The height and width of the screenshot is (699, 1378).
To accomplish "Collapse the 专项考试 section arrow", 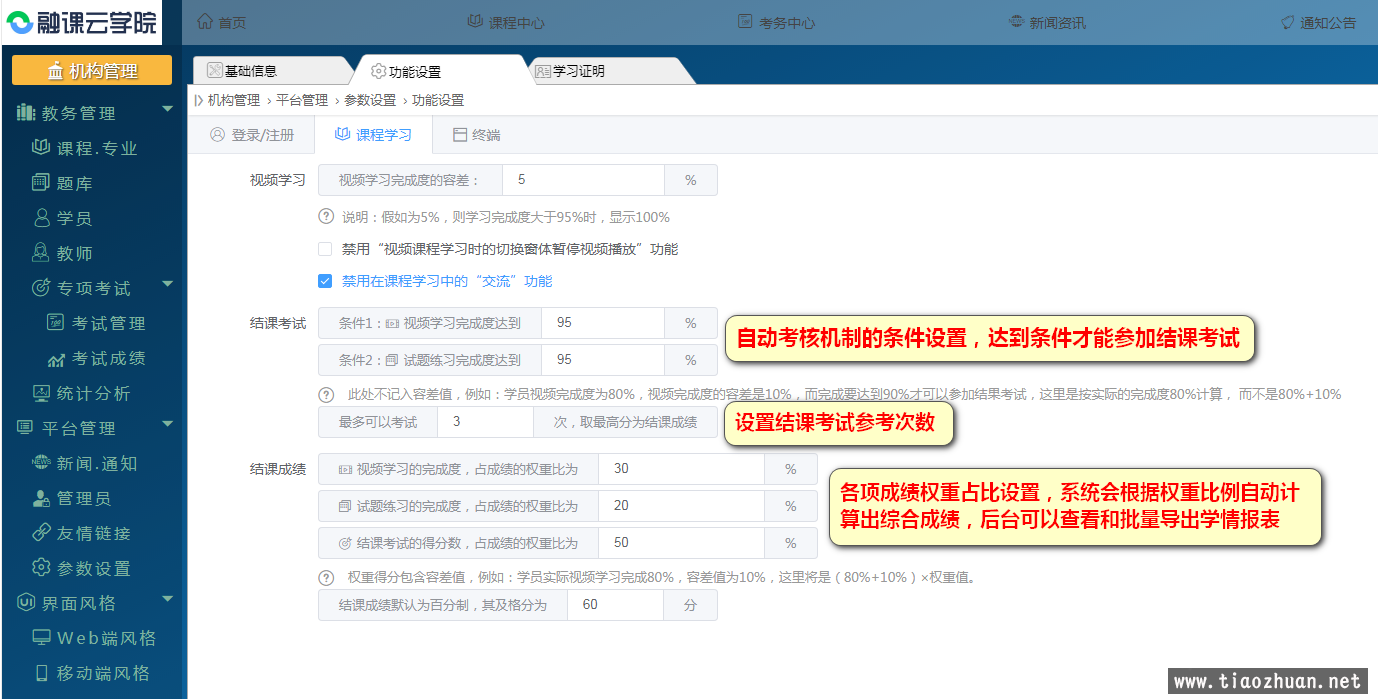I will (167, 284).
